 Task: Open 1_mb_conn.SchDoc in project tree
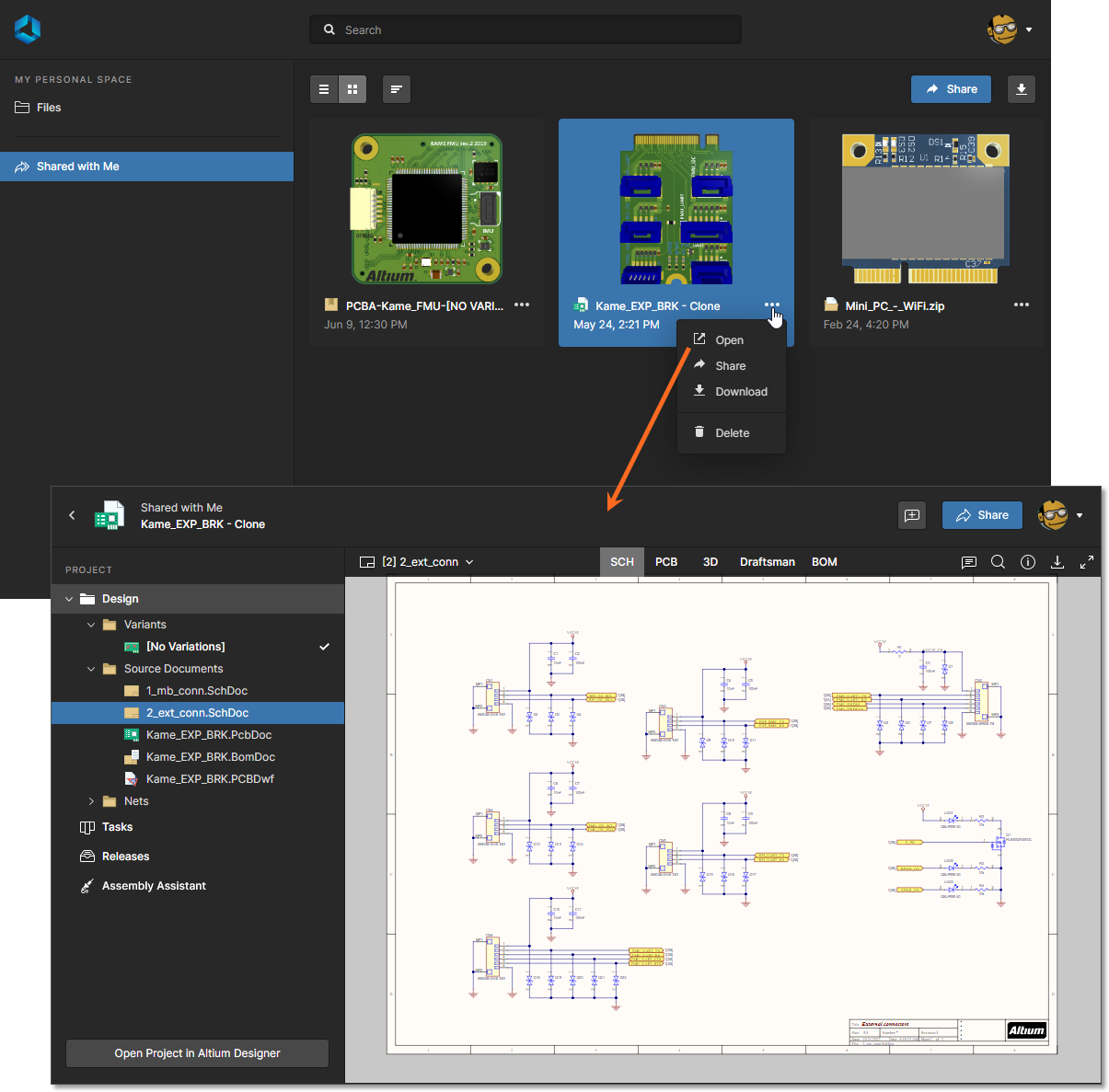[198, 691]
